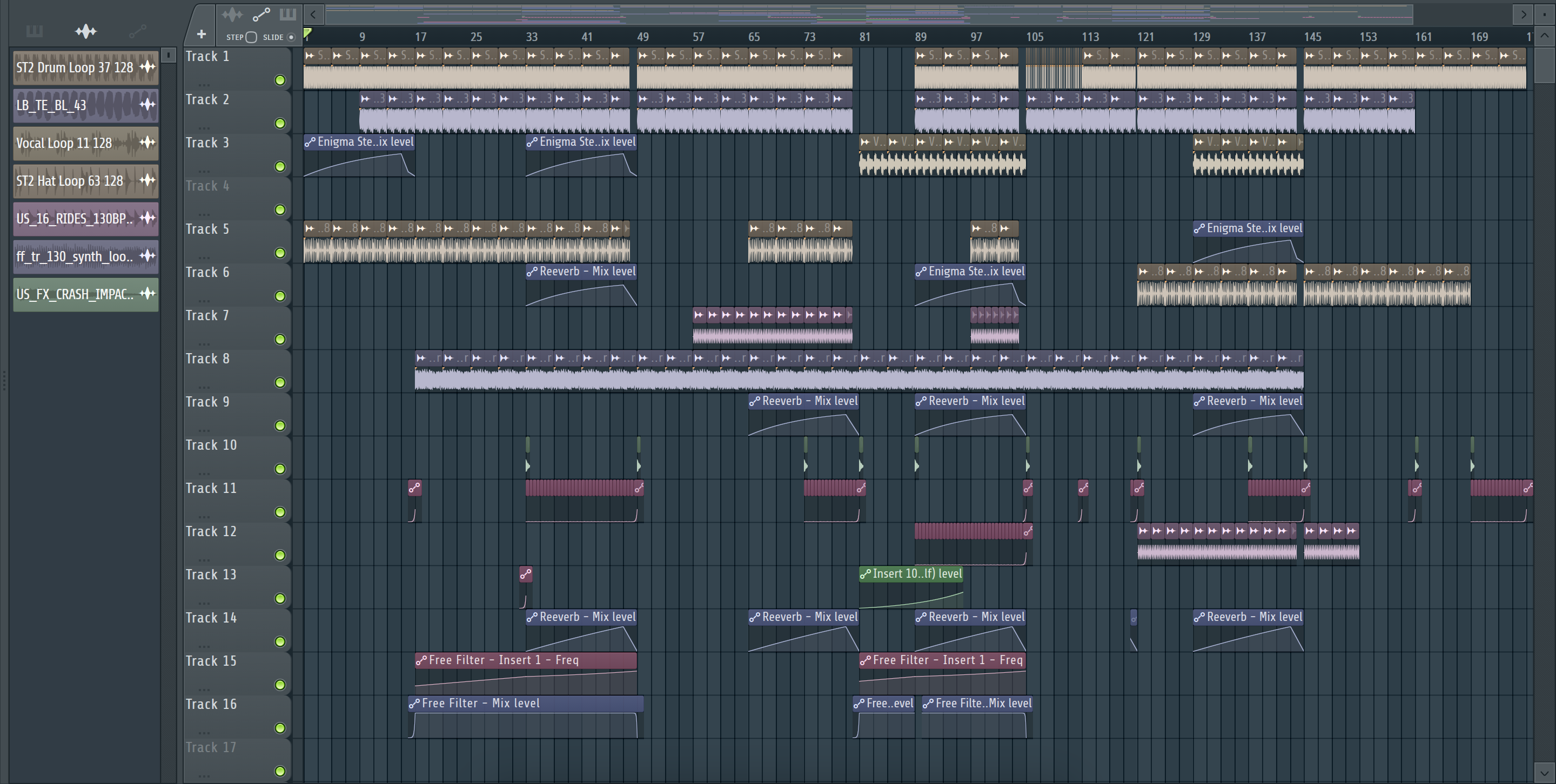
Task: Click waveform icon on US_16_RIDES_130BP clip
Action: 147,218
